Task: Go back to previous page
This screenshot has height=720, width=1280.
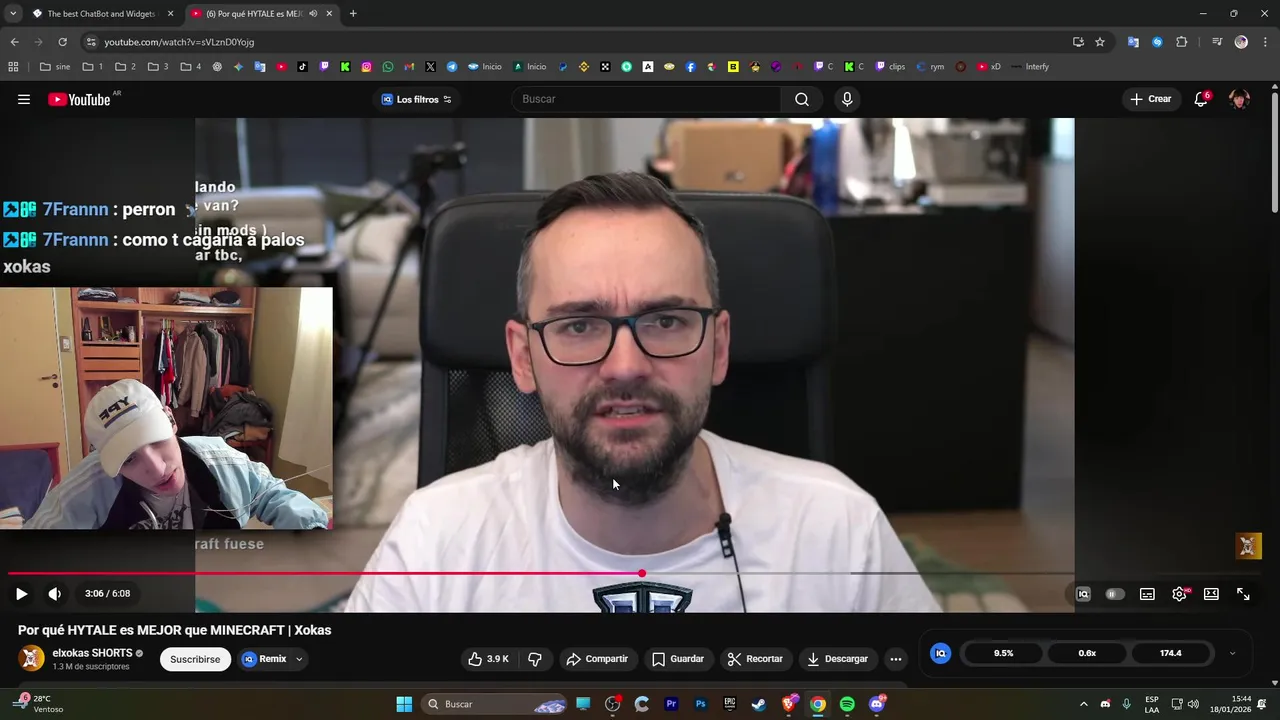Action: click(x=14, y=42)
